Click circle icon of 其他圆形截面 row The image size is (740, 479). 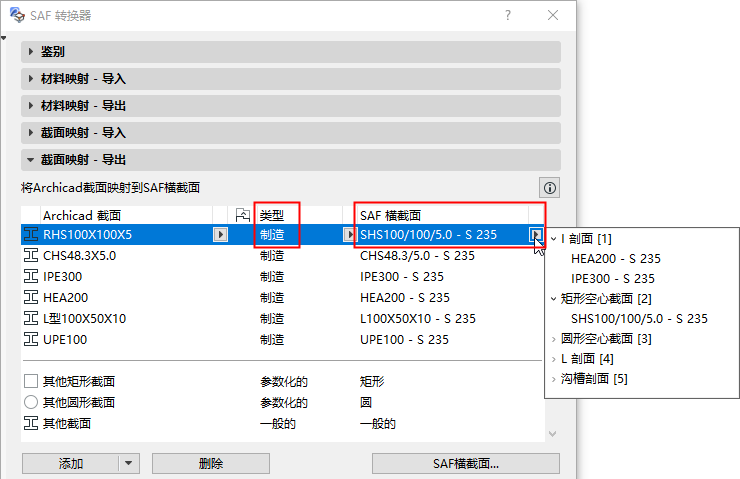[31, 402]
